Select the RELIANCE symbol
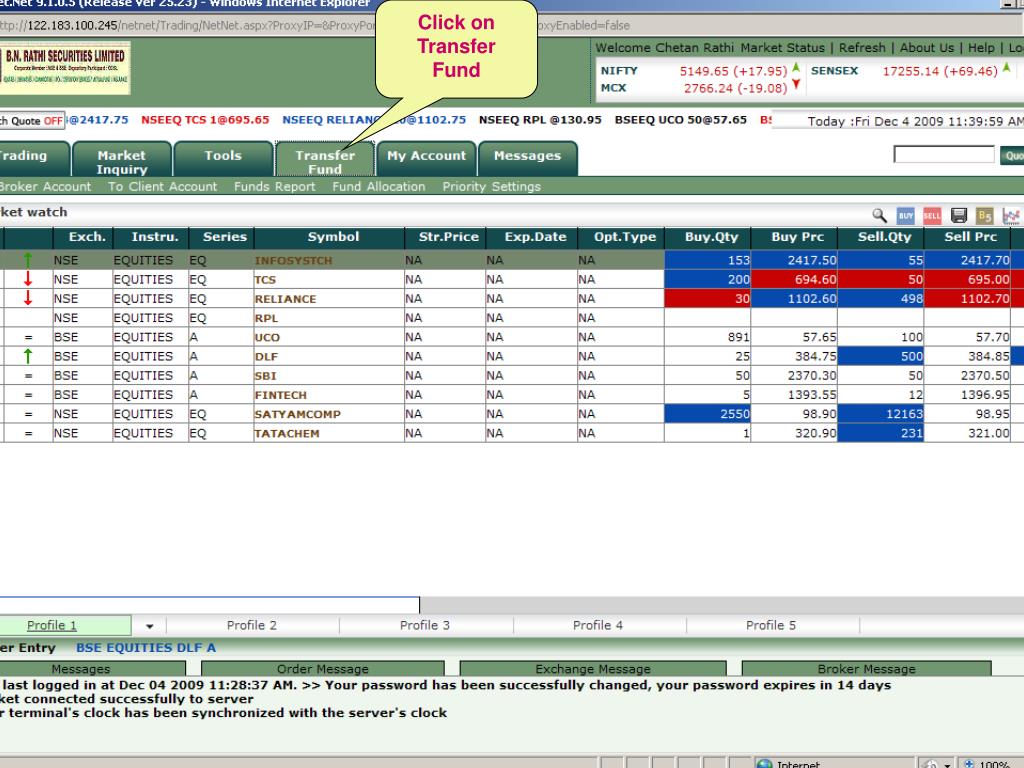The image size is (1024, 768). 285,299
